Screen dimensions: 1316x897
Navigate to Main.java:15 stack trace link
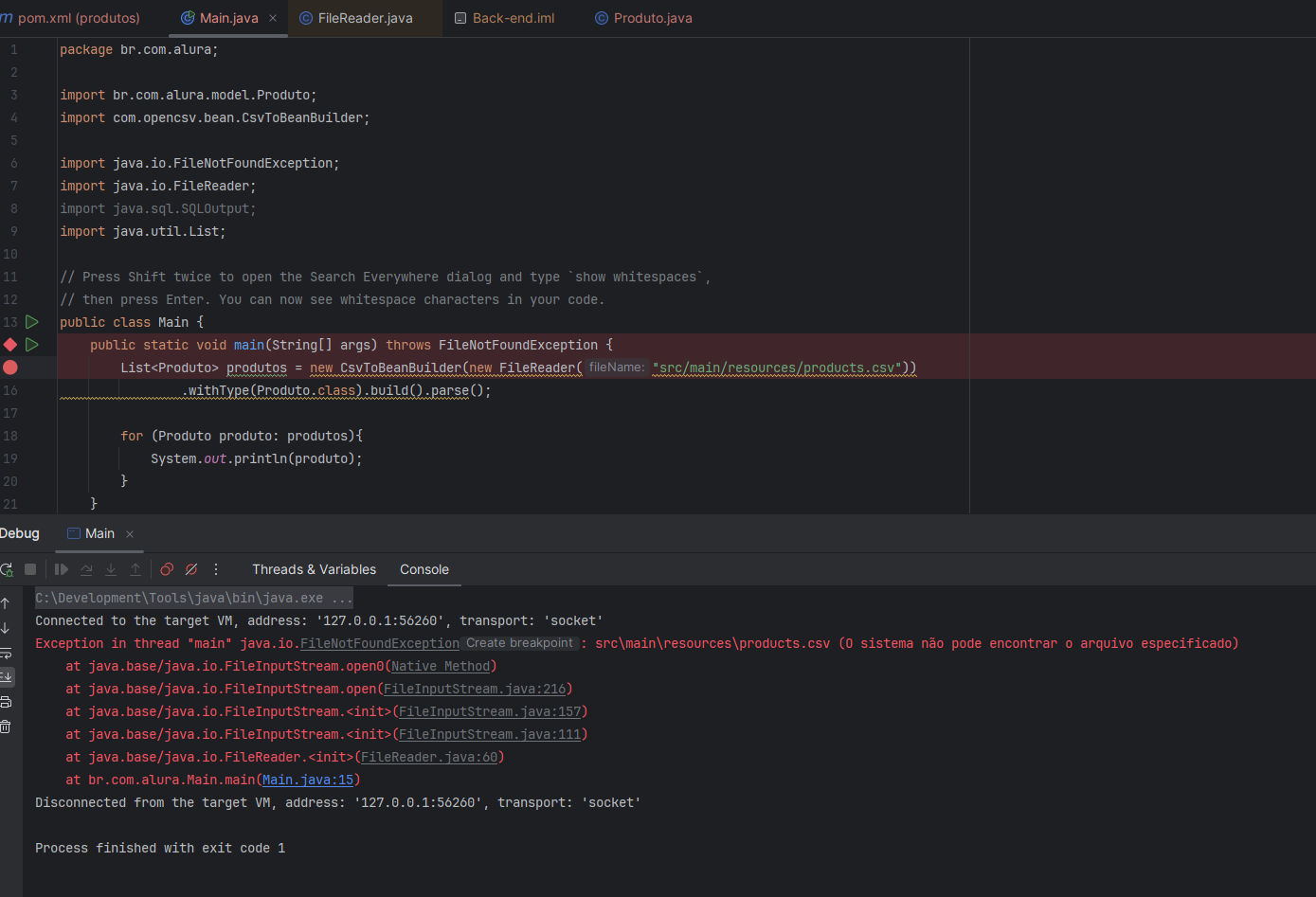[x=308, y=780]
